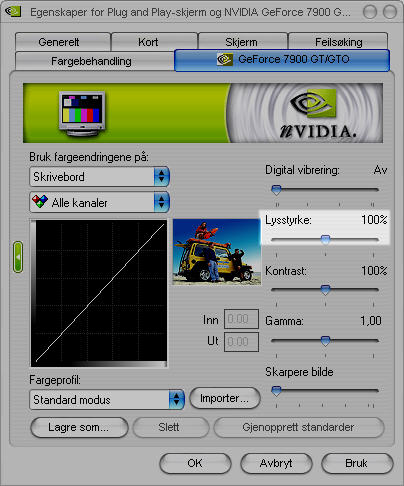This screenshot has height=486, width=404.
Task: Switch to the Fargebehandling tab
Action: 91,61
